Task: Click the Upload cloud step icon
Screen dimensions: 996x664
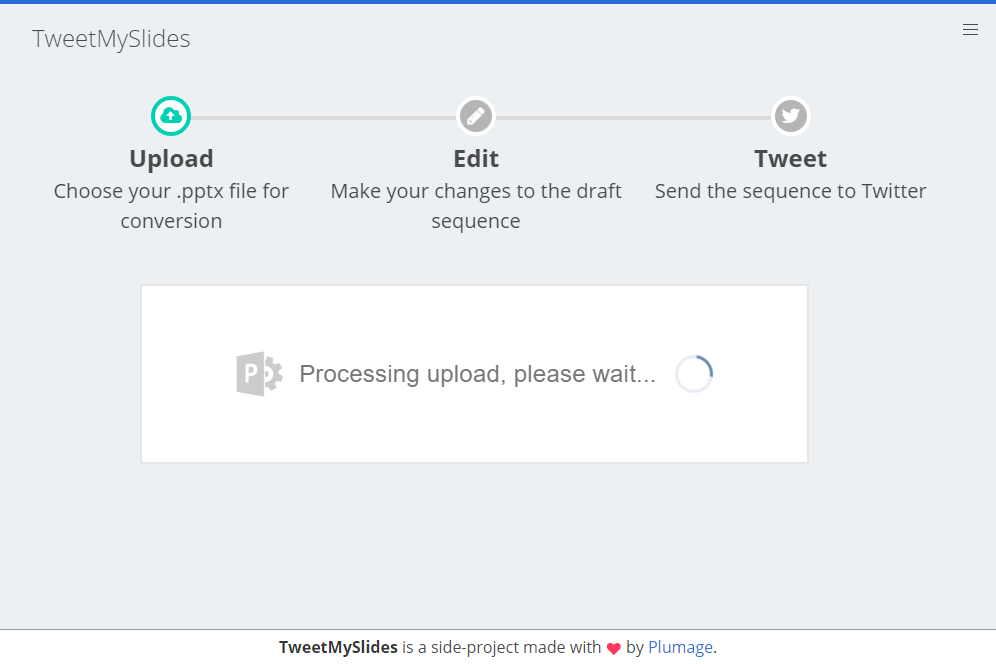Action: [171, 116]
